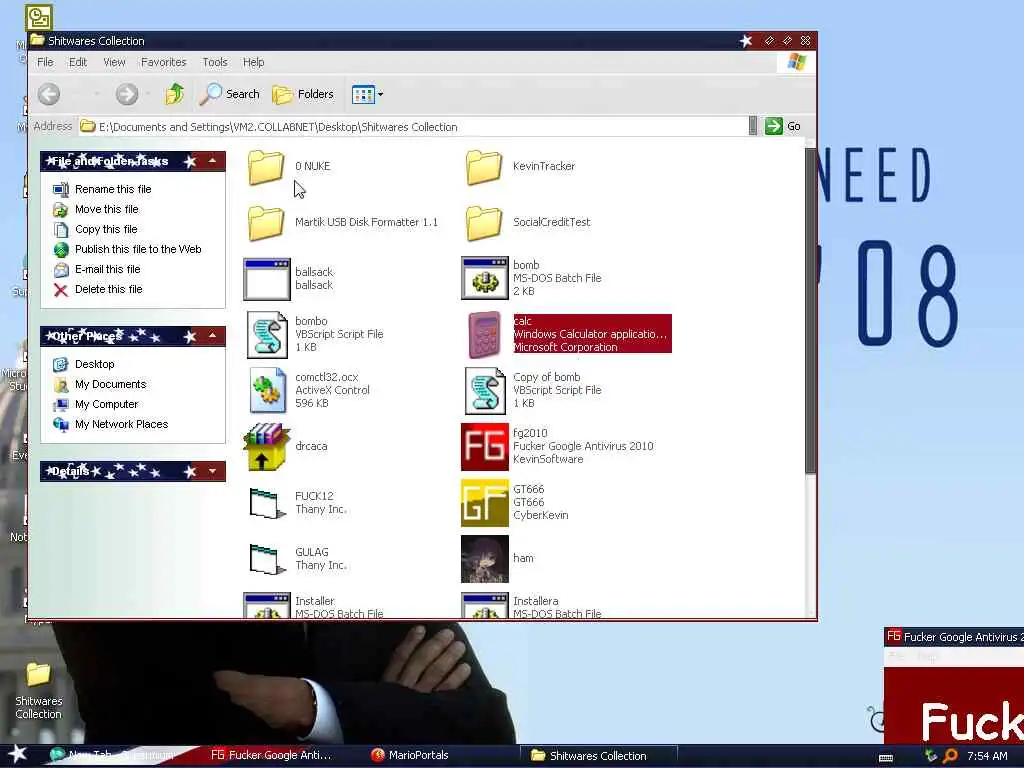Select the Copy of bomb script icon
This screenshot has height=768, width=1024.
click(485, 391)
